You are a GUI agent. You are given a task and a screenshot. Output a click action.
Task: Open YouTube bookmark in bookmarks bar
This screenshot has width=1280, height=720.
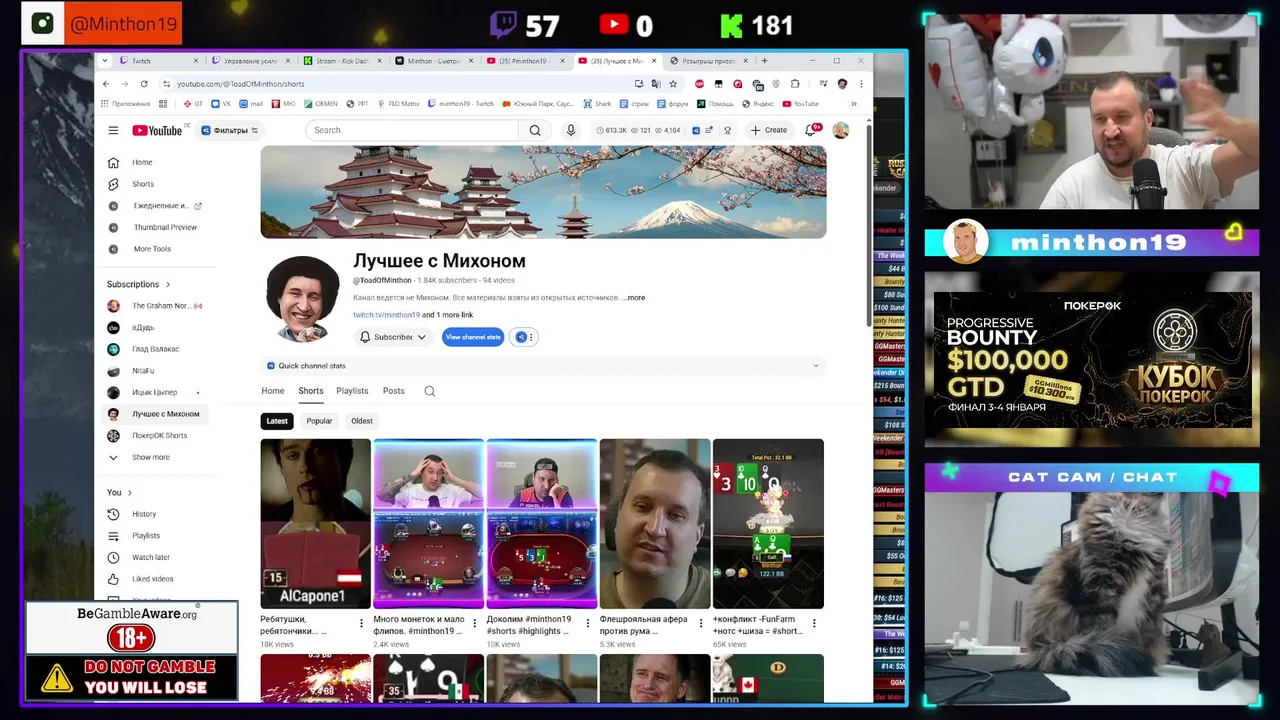[x=801, y=104]
